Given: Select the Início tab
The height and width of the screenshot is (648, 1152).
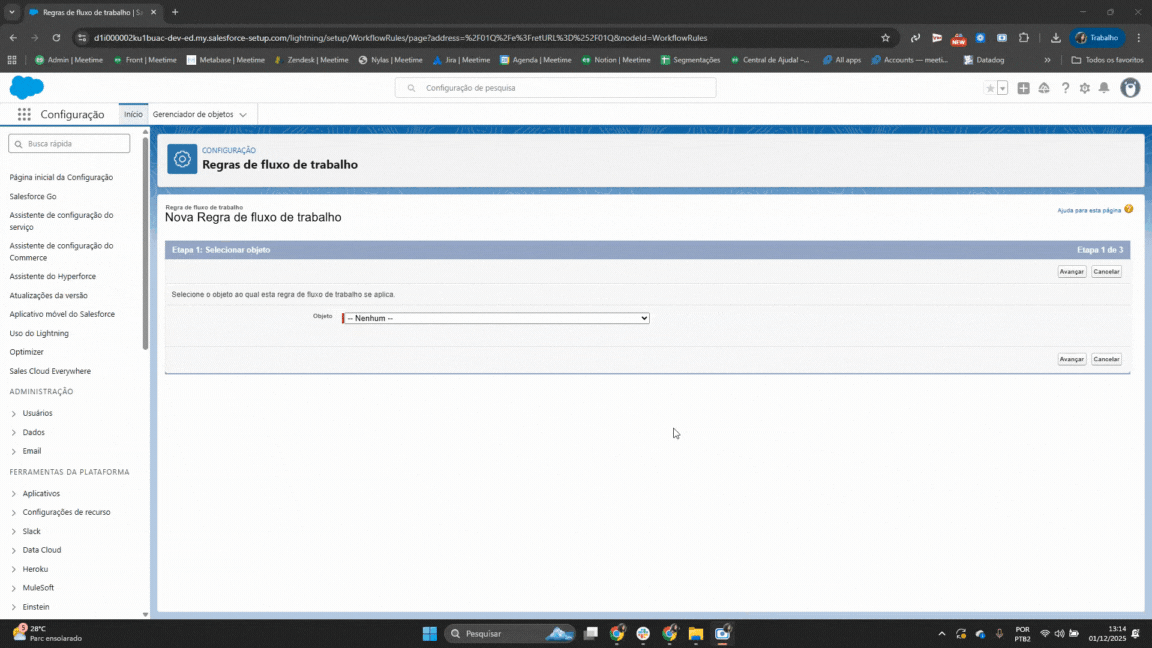Looking at the screenshot, I should pyautogui.click(x=133, y=114).
